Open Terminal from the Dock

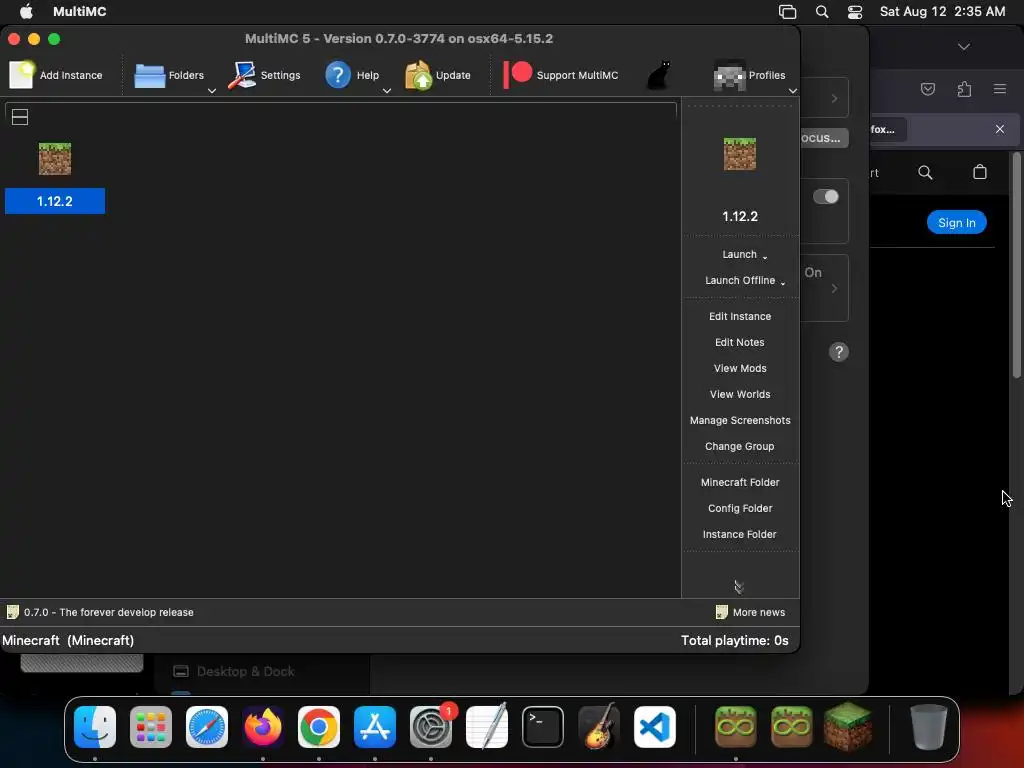[543, 727]
